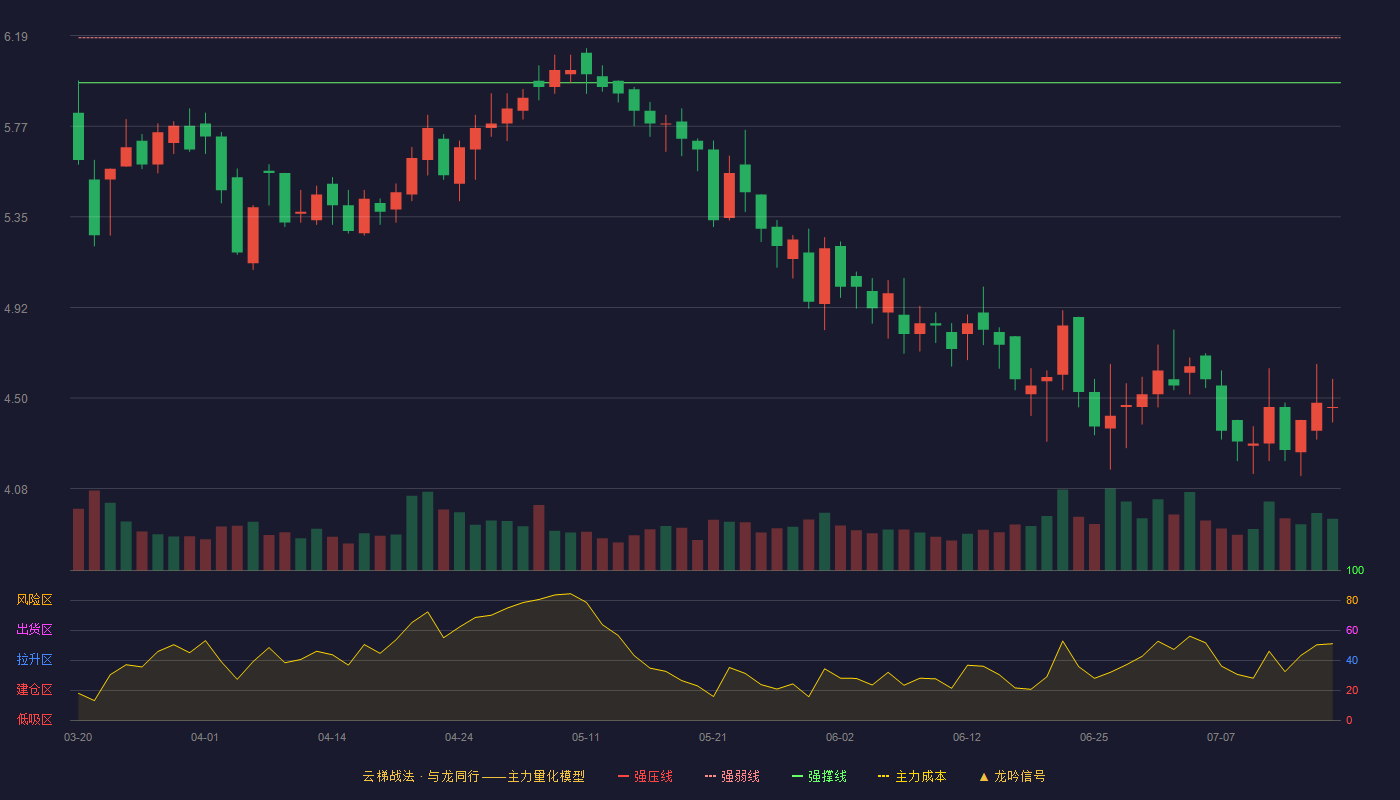Screen dimensions: 1400x800
Task: Toggle the 主力成本 legend entry
Action: [911, 776]
